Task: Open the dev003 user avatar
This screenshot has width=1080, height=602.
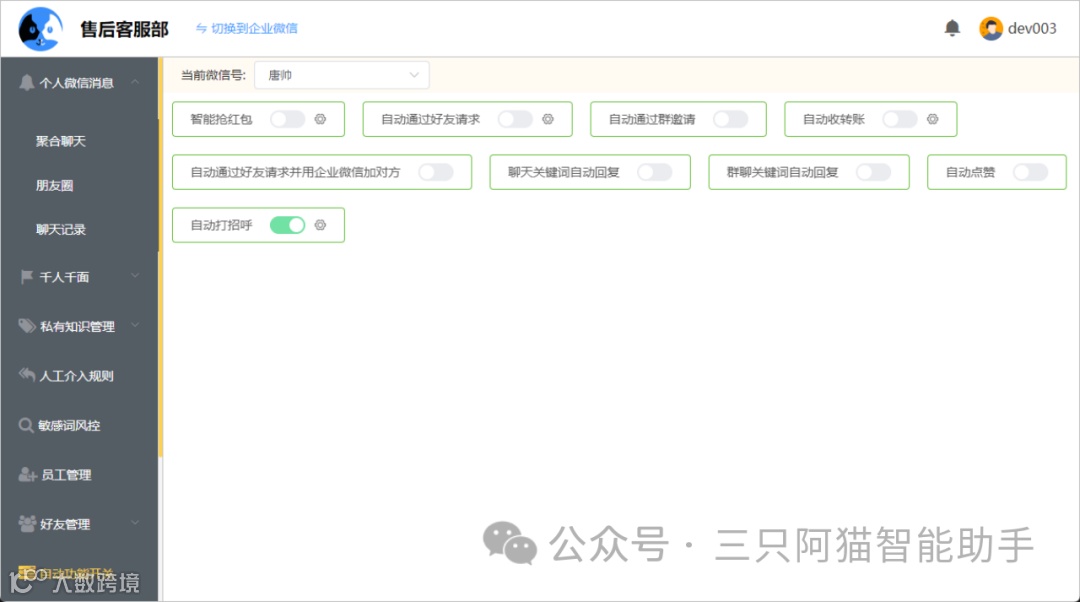Action: (990, 29)
